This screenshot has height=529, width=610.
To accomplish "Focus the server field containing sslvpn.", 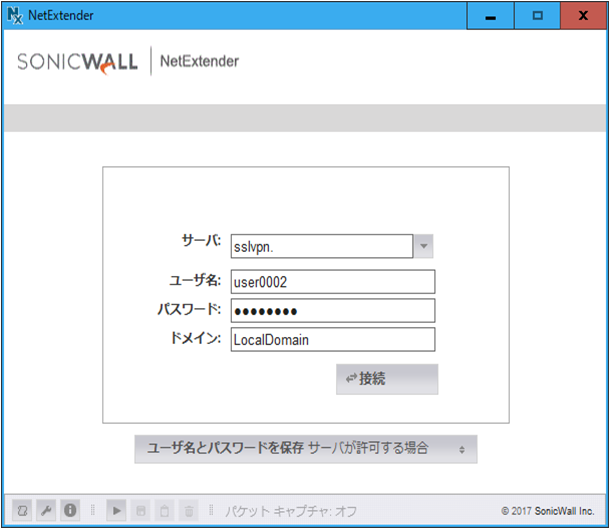I will coord(322,246).
